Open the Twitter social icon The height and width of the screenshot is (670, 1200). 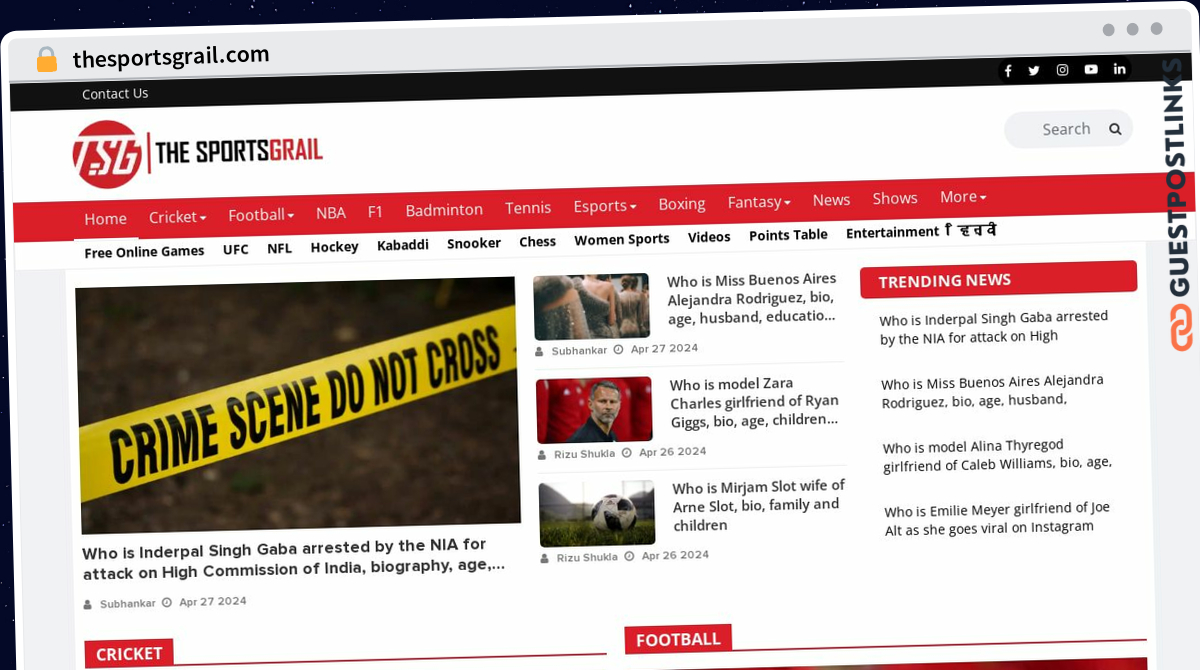click(x=1034, y=70)
